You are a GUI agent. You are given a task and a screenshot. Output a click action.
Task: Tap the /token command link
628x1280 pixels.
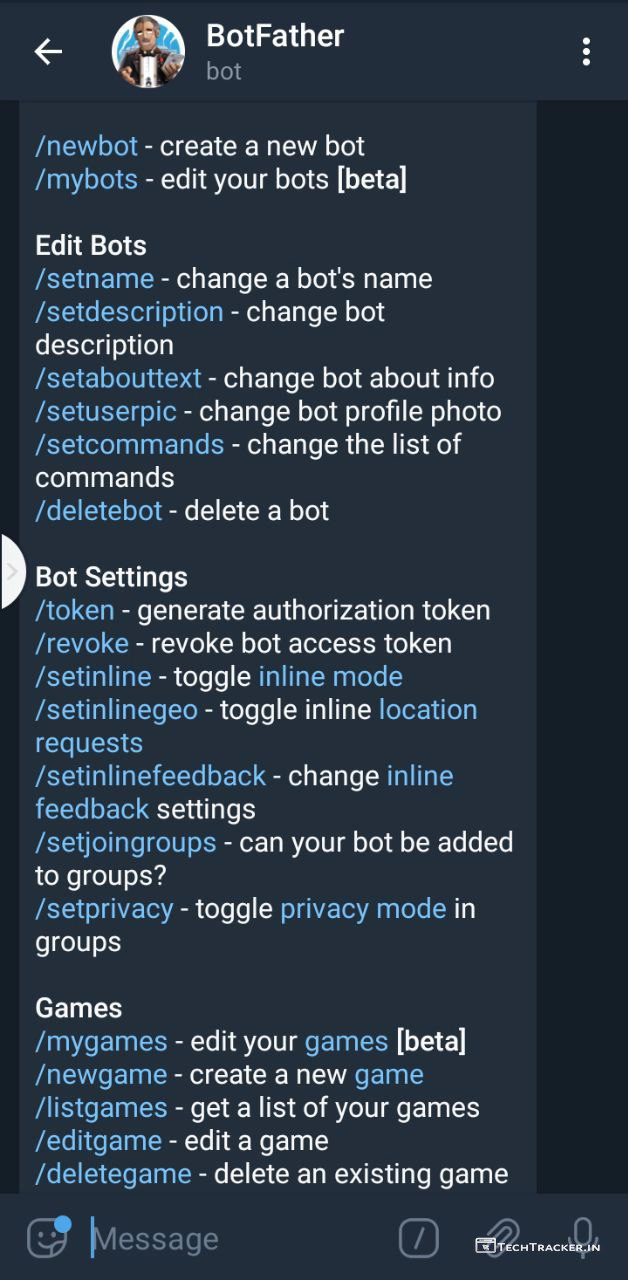click(x=75, y=610)
